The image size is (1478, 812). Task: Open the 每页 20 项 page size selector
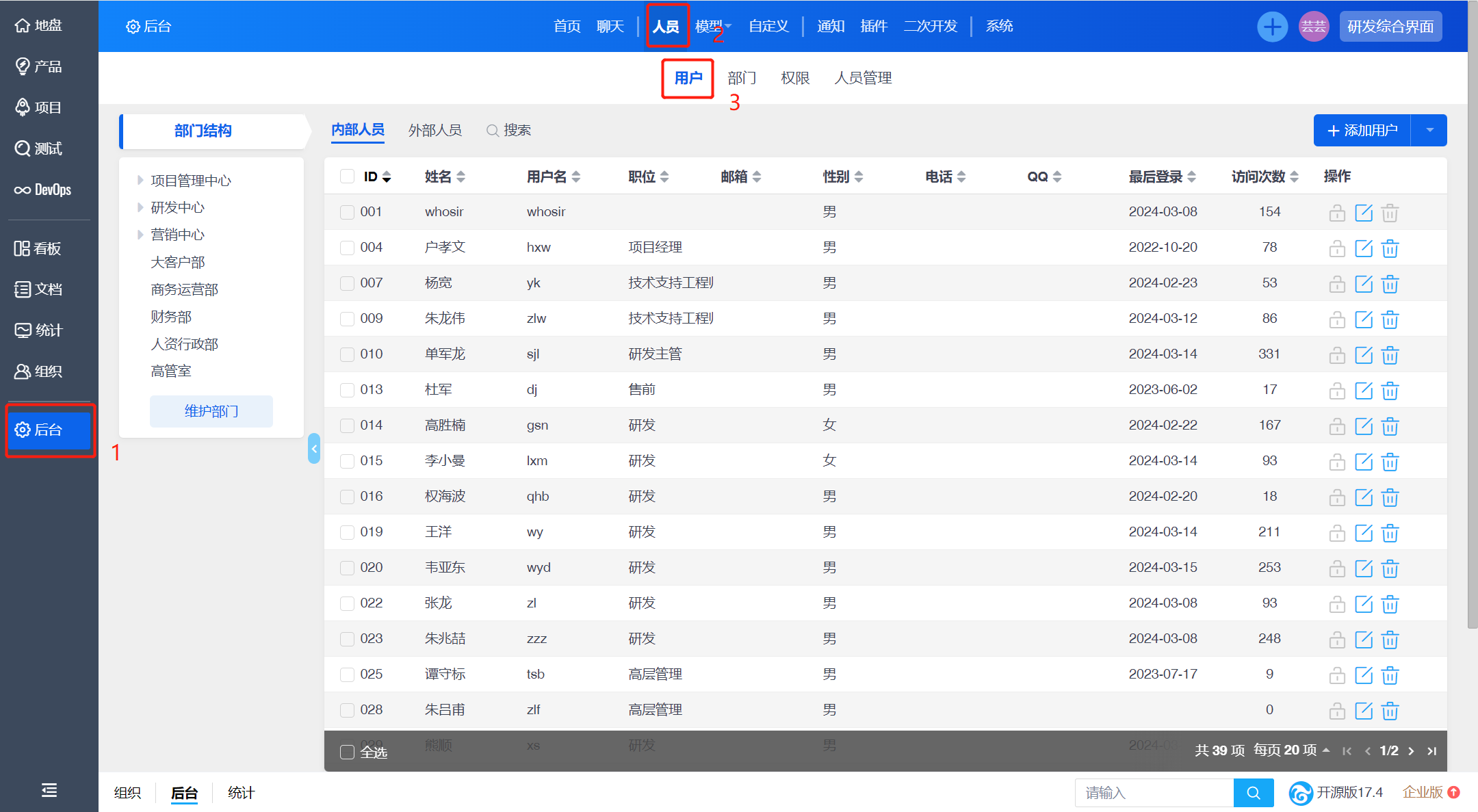[x=1291, y=750]
